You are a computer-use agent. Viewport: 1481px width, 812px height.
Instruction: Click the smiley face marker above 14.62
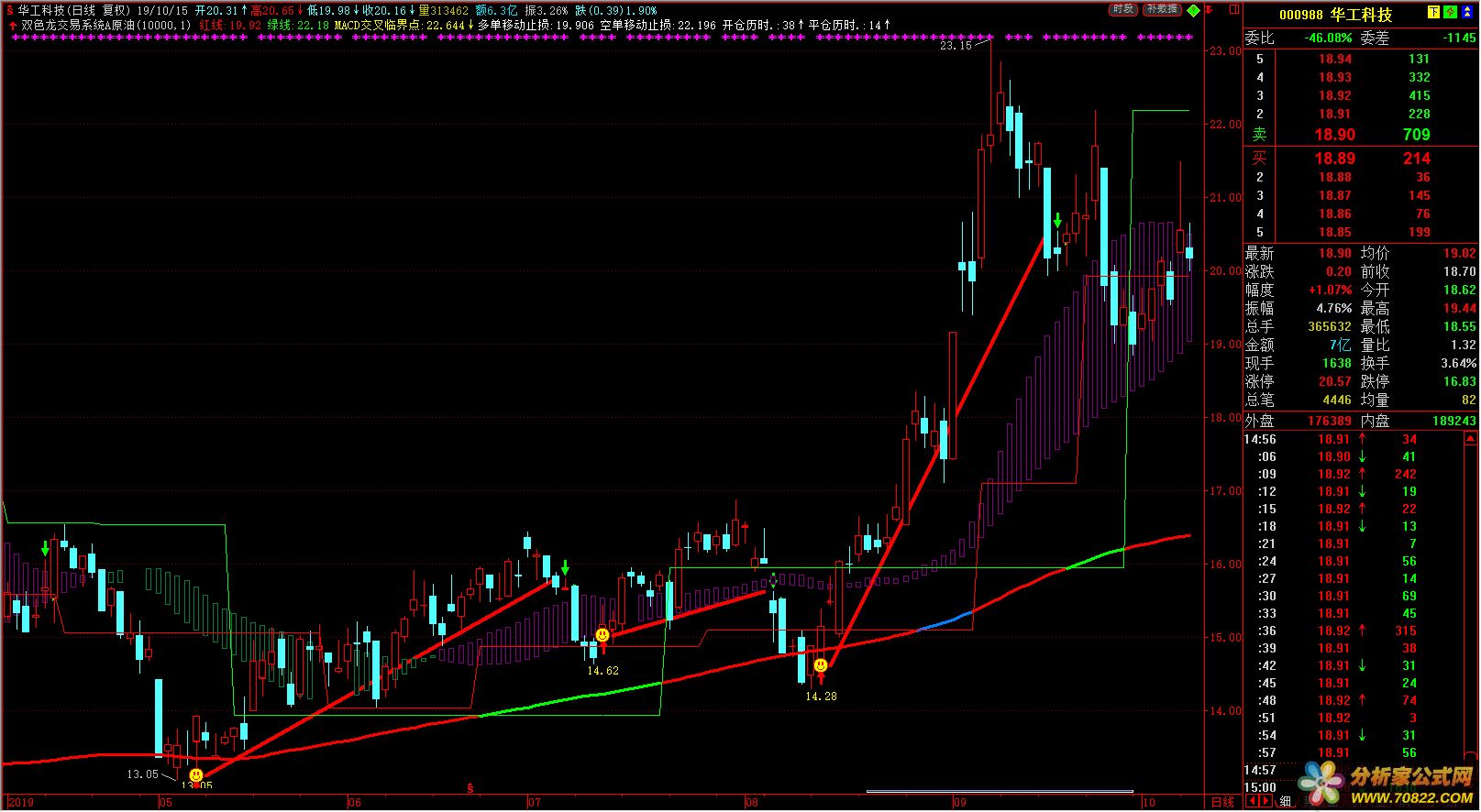coord(602,634)
